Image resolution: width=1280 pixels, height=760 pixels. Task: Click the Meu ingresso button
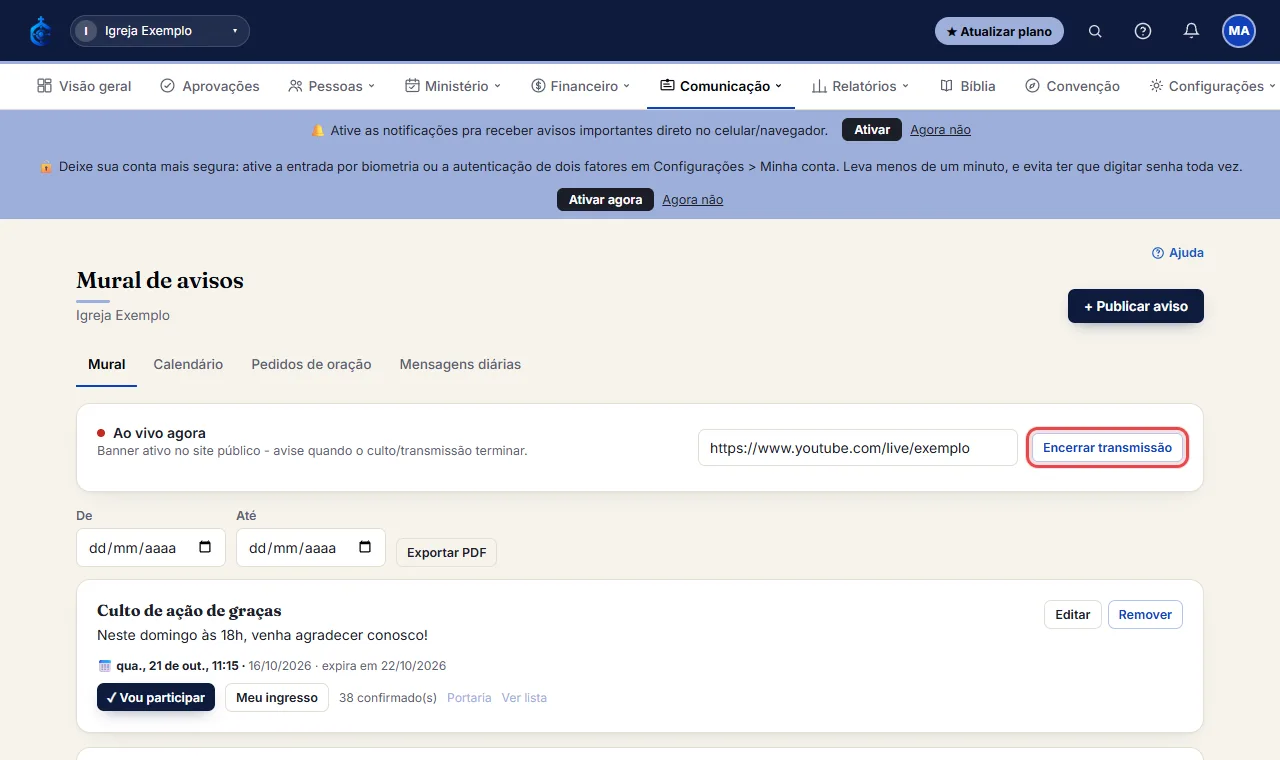tap(277, 697)
